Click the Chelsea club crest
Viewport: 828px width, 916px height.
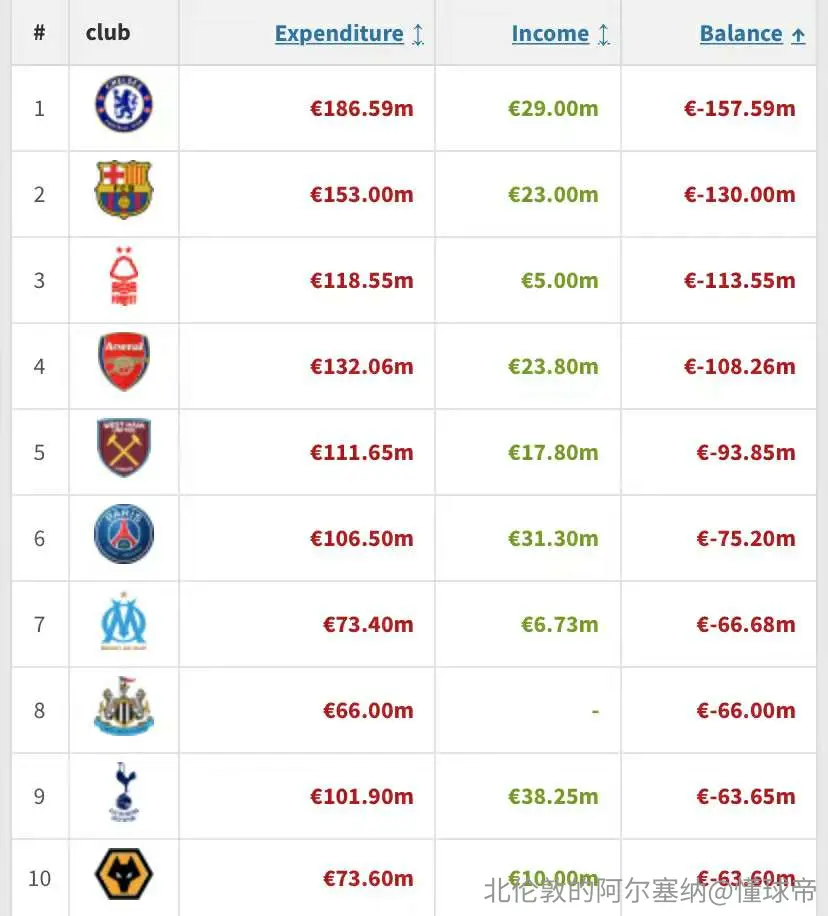click(x=124, y=104)
